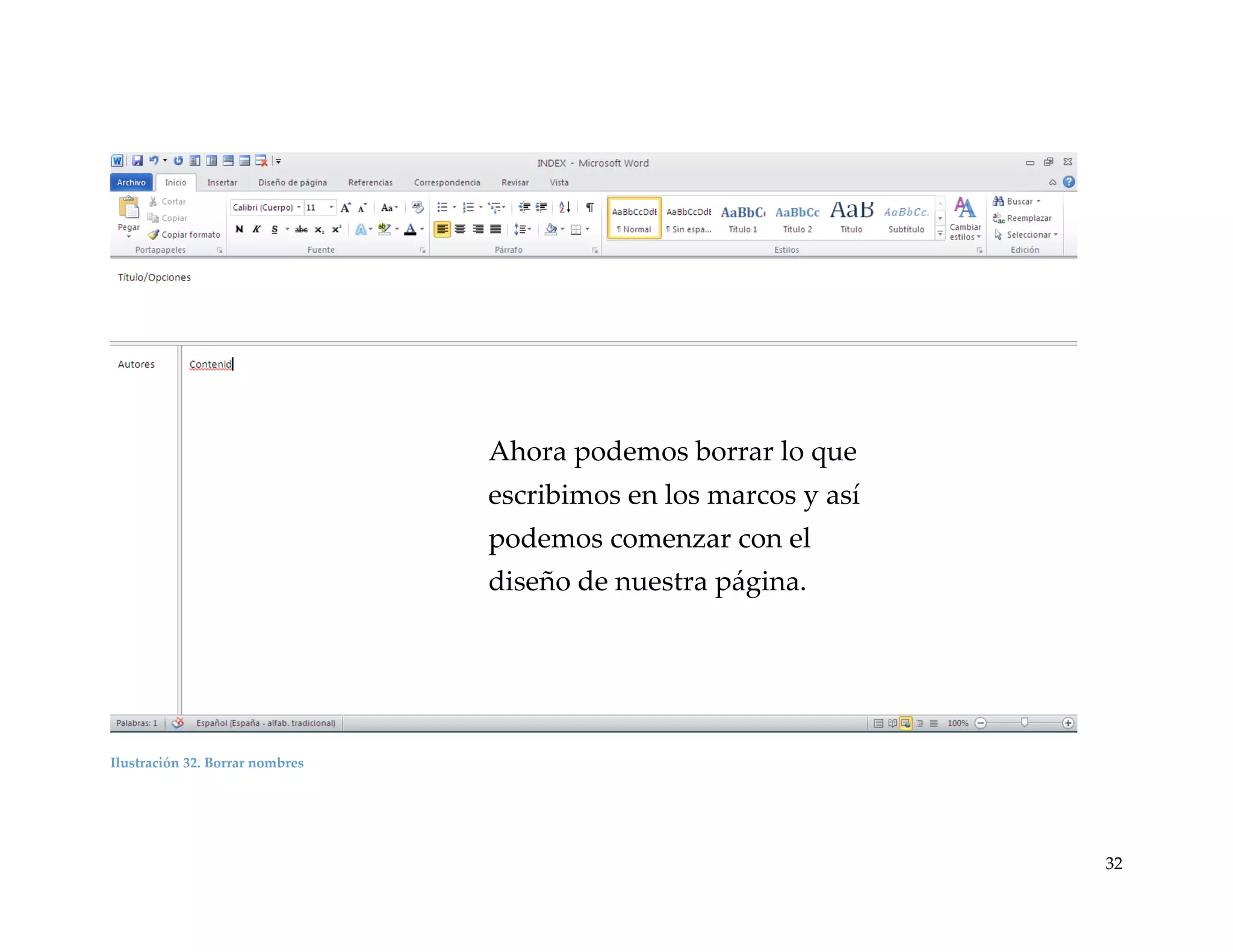
Task: Open the Diseño de página tab
Action: coord(292,182)
